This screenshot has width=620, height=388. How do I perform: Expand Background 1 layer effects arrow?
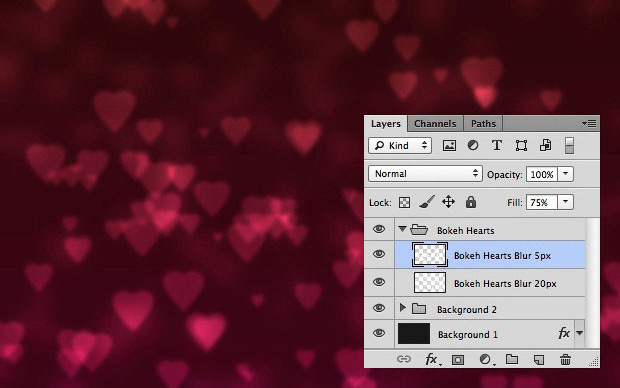click(x=579, y=333)
